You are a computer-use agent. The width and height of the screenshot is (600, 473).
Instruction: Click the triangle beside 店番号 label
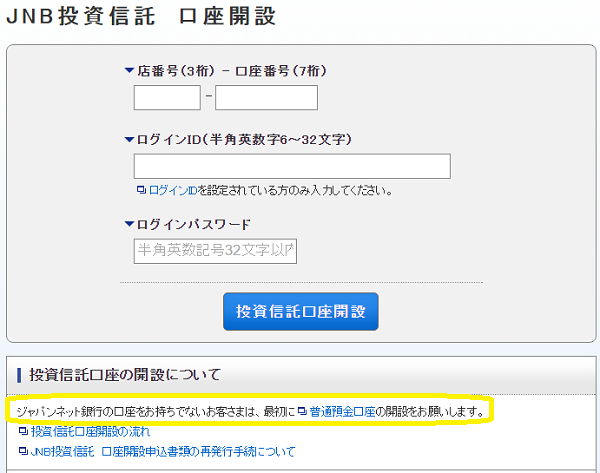point(129,70)
